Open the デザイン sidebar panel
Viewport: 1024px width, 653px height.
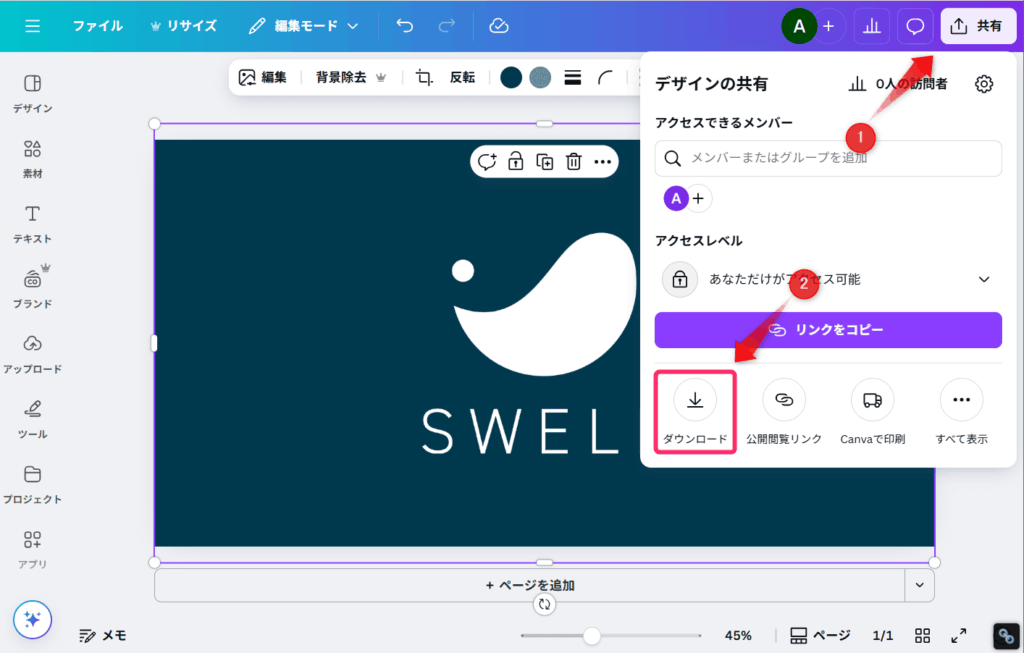33,94
